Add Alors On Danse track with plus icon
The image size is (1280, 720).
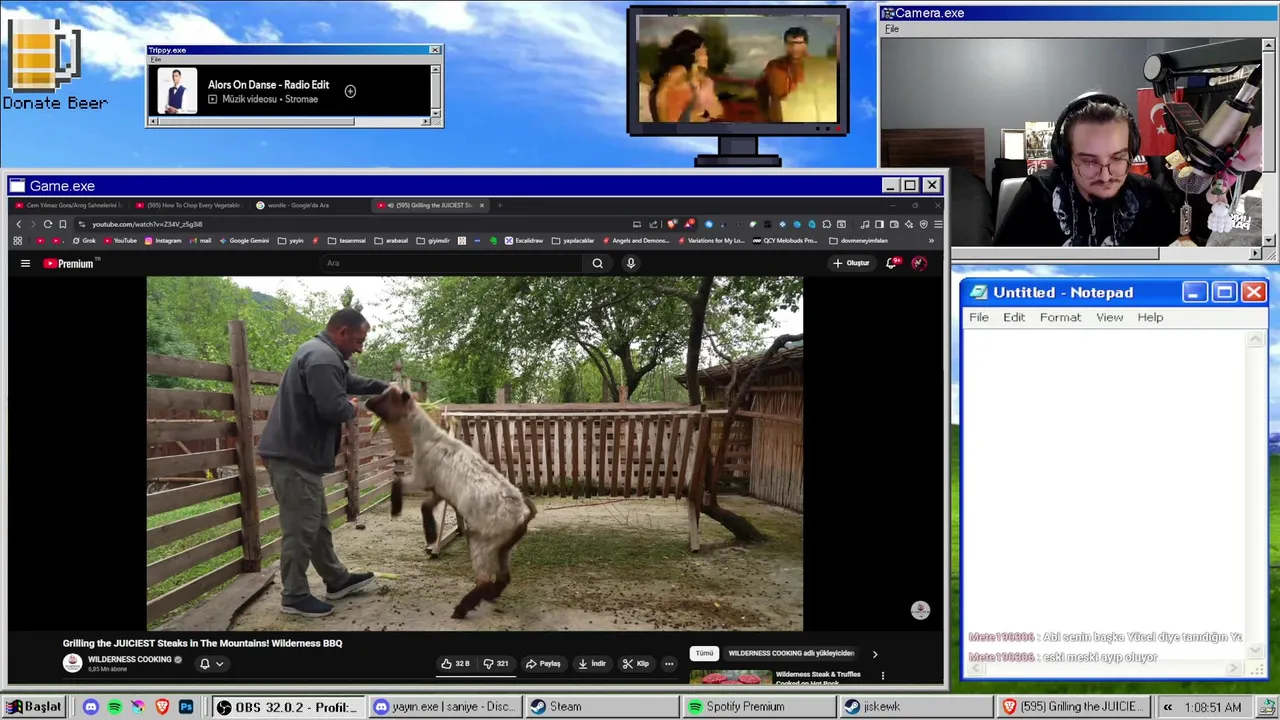pyautogui.click(x=350, y=91)
